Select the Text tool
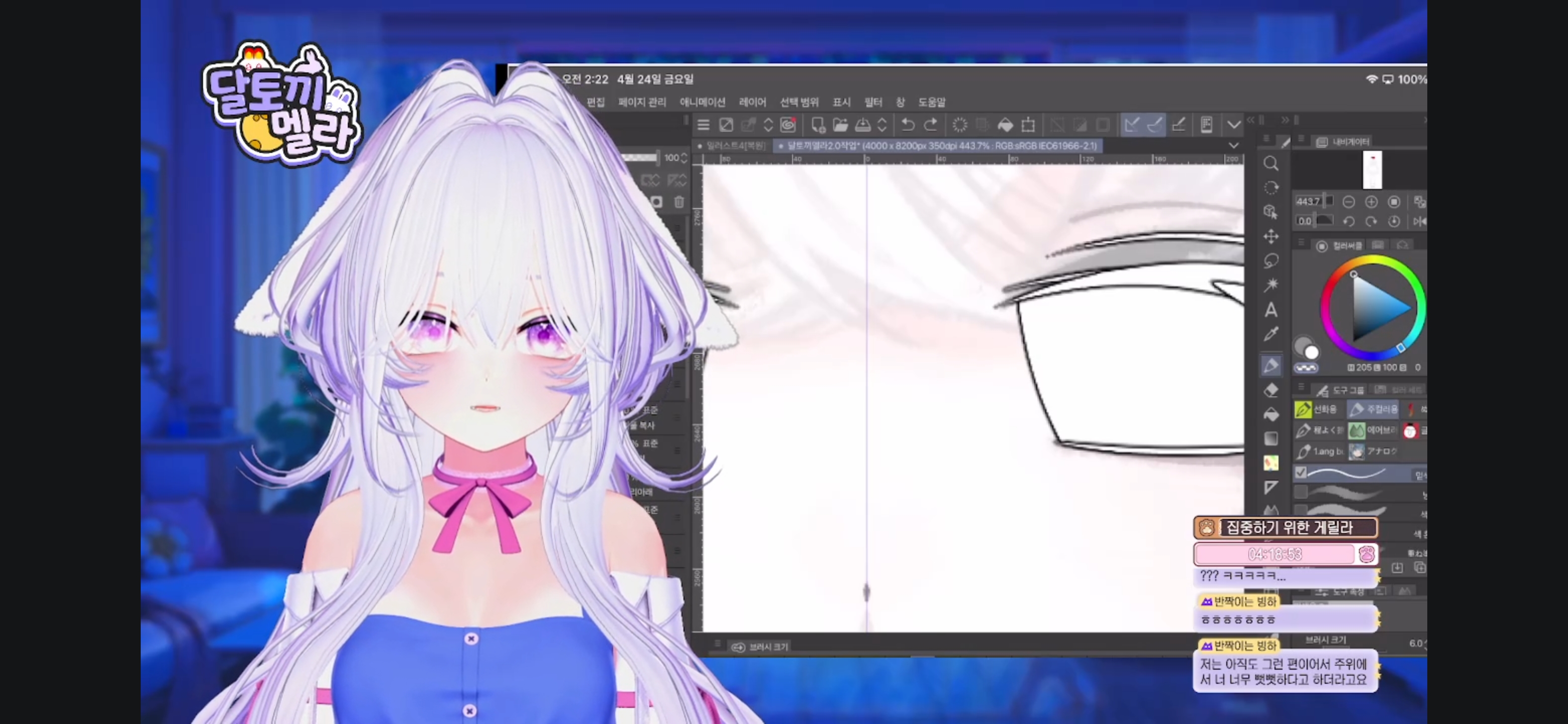The image size is (1568, 724). click(1270, 310)
